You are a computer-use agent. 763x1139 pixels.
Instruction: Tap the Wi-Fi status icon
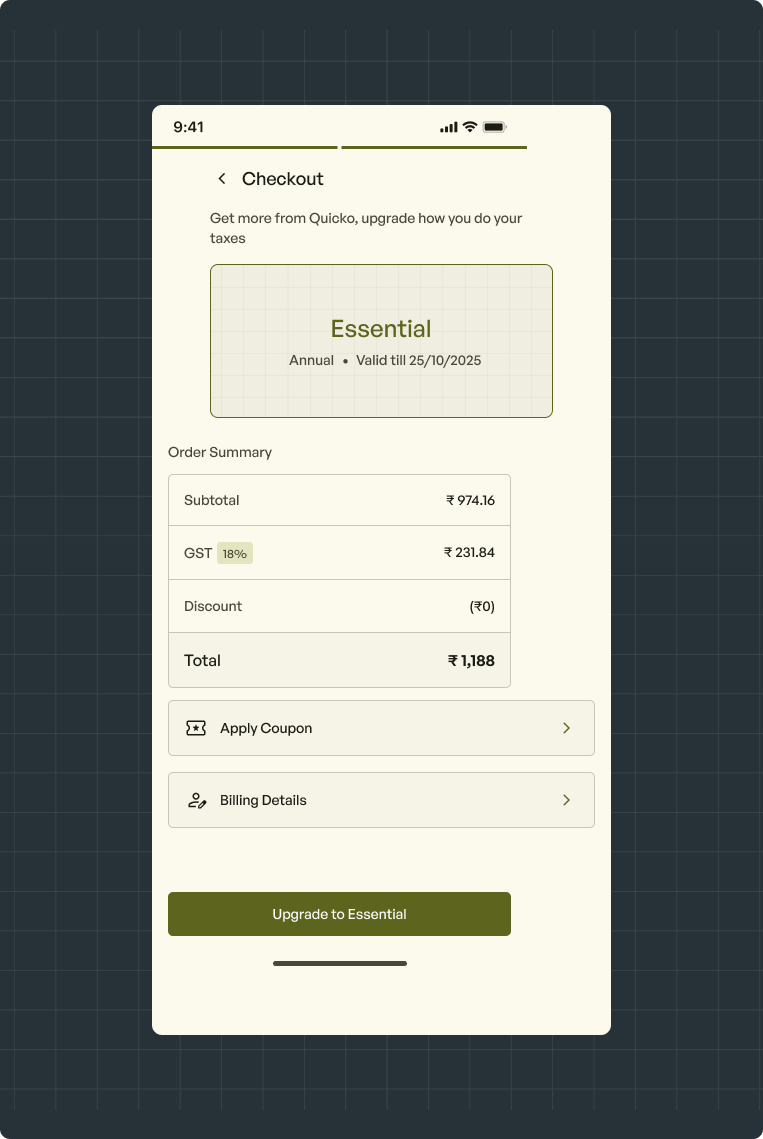470,127
